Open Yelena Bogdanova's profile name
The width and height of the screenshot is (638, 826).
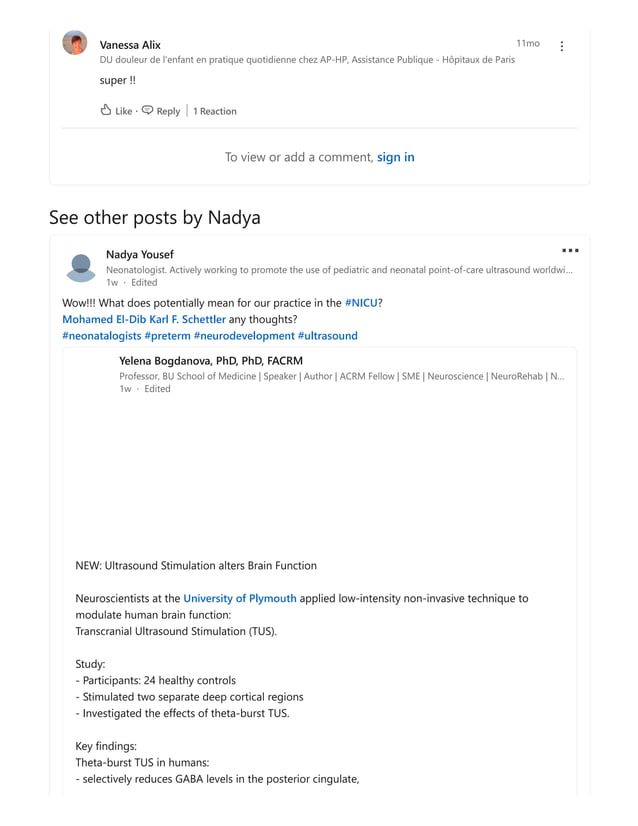210,360
